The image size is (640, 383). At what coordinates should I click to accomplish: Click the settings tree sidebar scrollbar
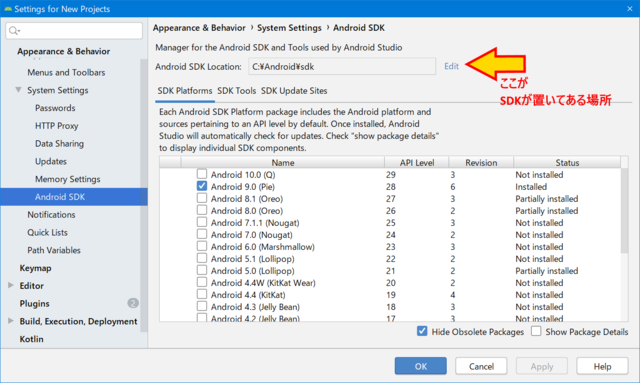[x=144, y=196]
